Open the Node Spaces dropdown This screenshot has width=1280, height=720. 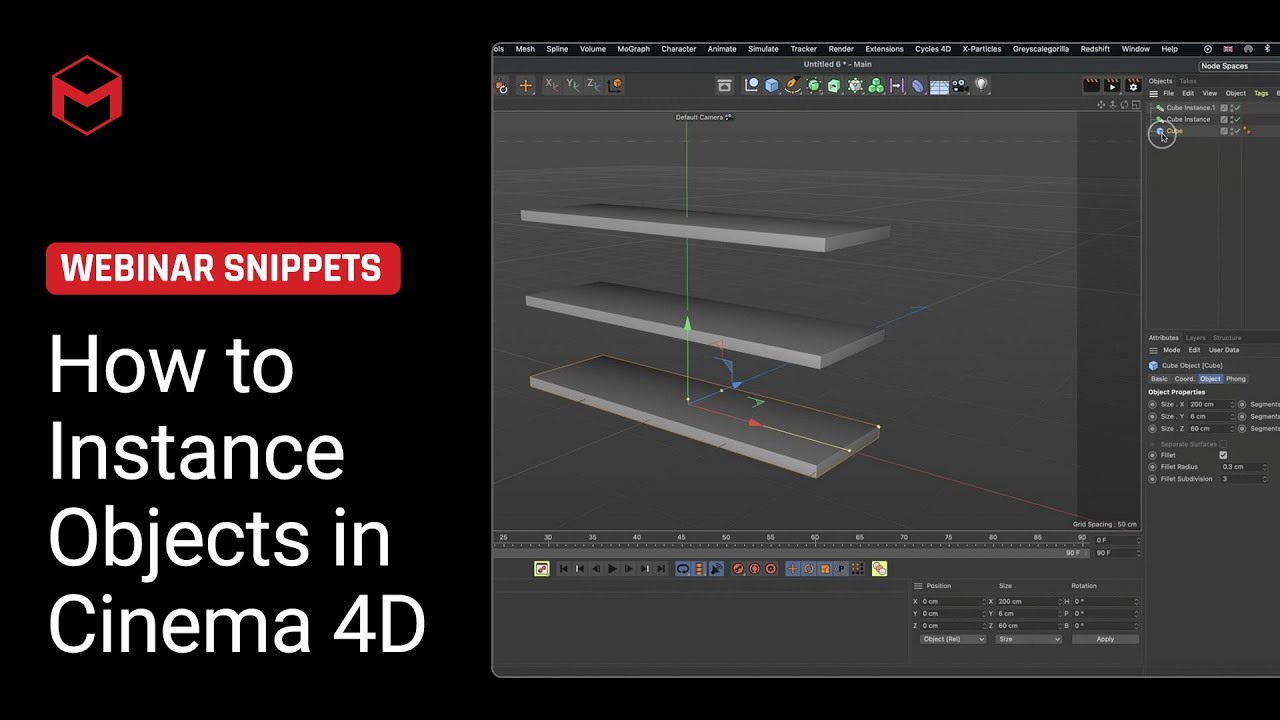tap(1239, 66)
